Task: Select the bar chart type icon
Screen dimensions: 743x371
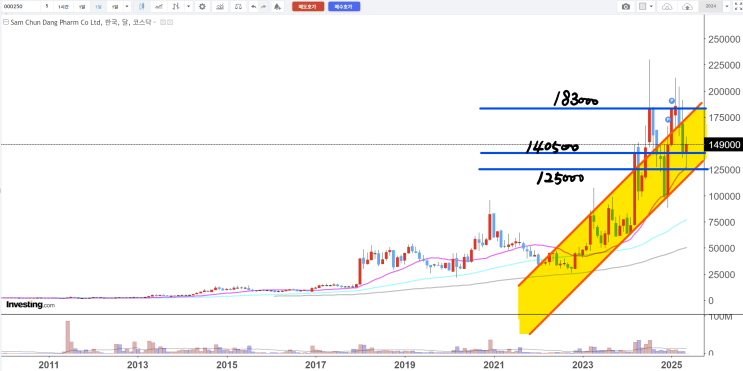Action: (x=175, y=7)
